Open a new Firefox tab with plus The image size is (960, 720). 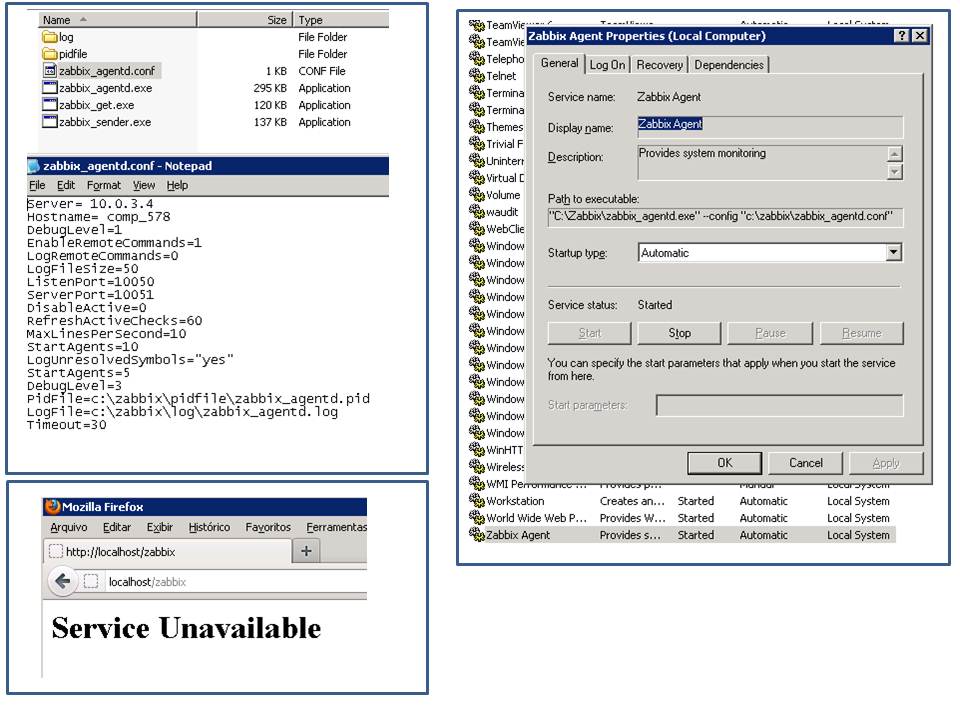[306, 551]
